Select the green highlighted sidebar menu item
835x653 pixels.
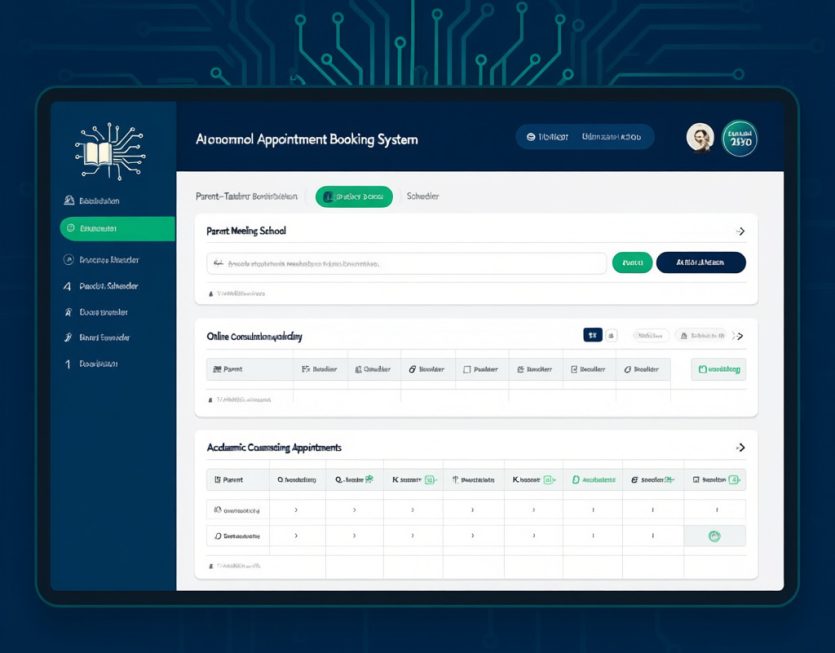tap(116, 229)
